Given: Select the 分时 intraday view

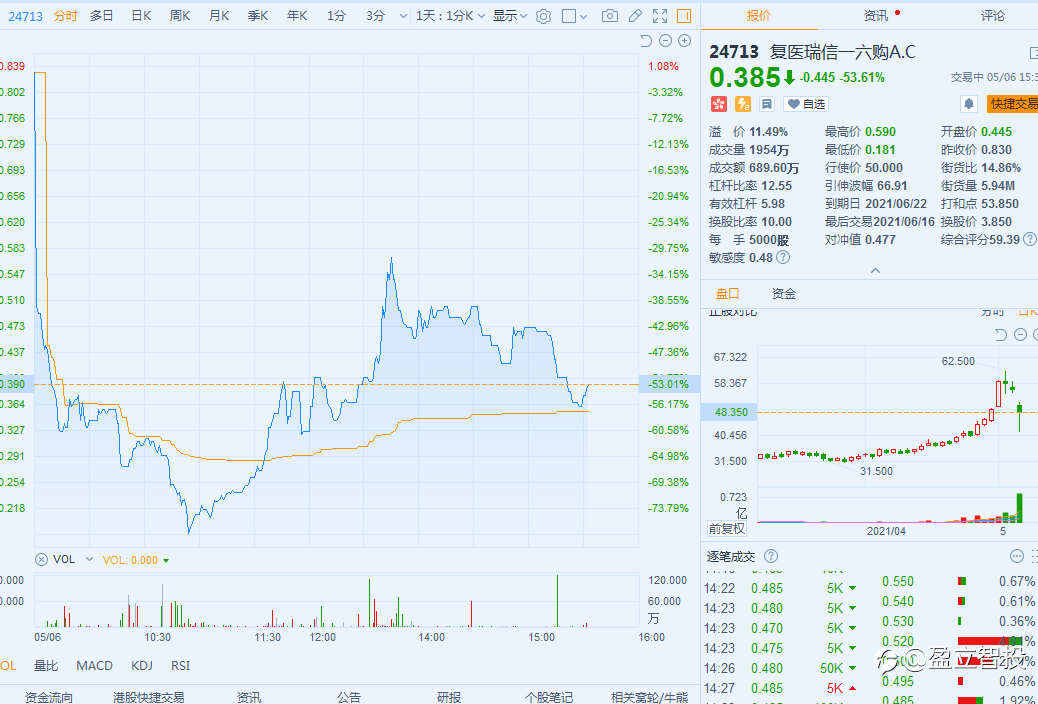Looking at the screenshot, I should 66,16.
